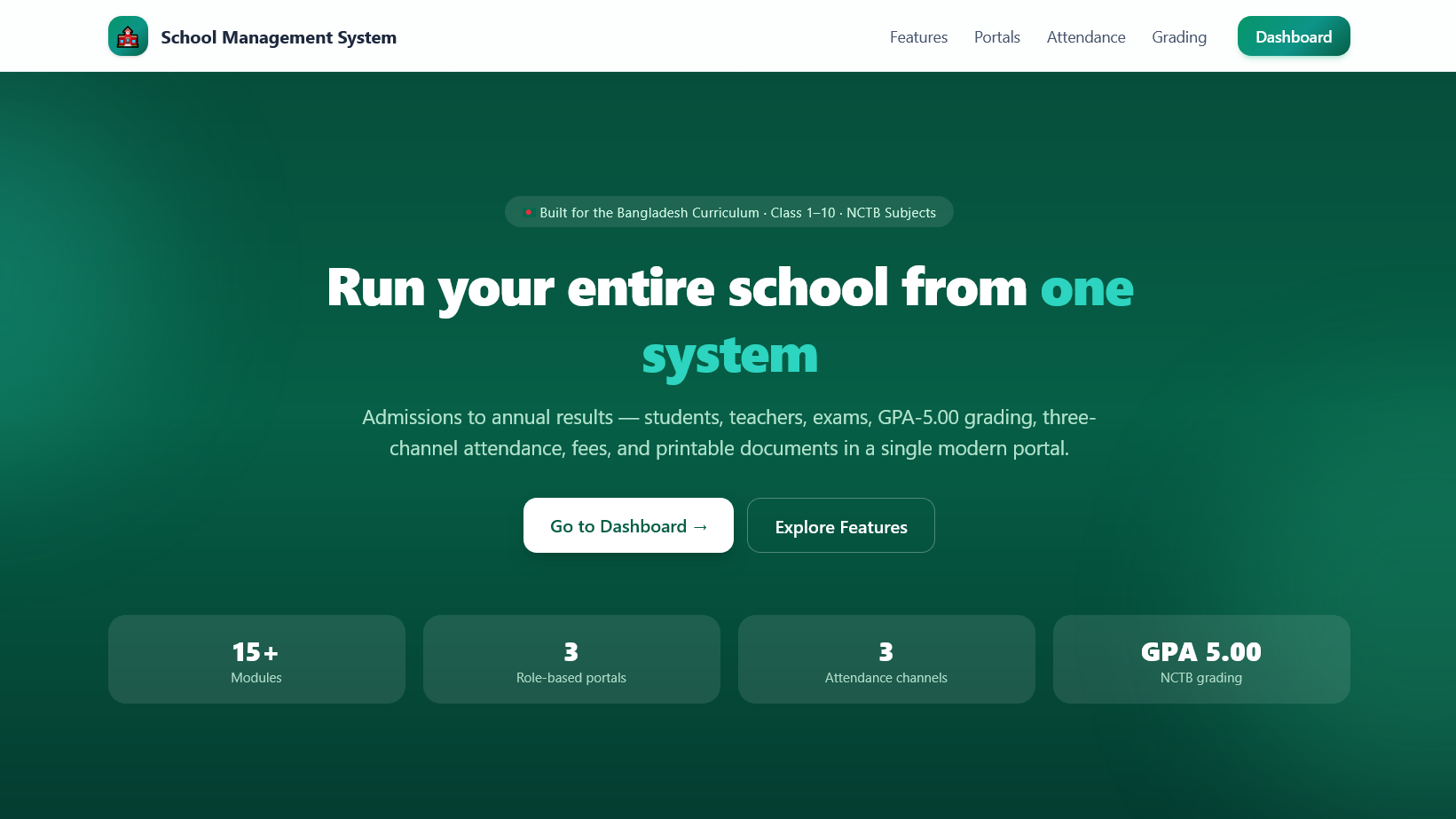
Task: Open the Portals nav link
Action: point(996,37)
